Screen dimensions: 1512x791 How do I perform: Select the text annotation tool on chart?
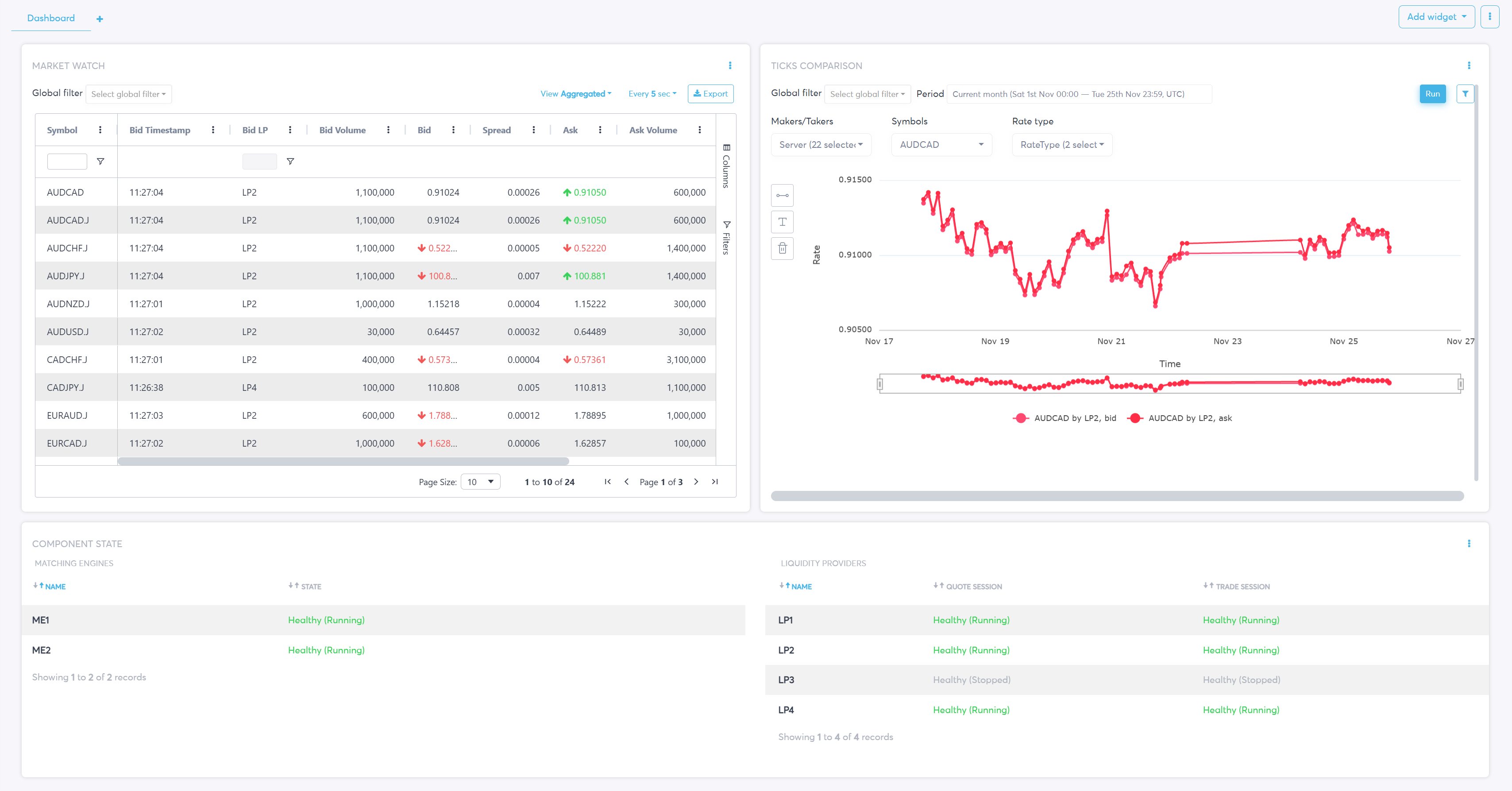782,222
